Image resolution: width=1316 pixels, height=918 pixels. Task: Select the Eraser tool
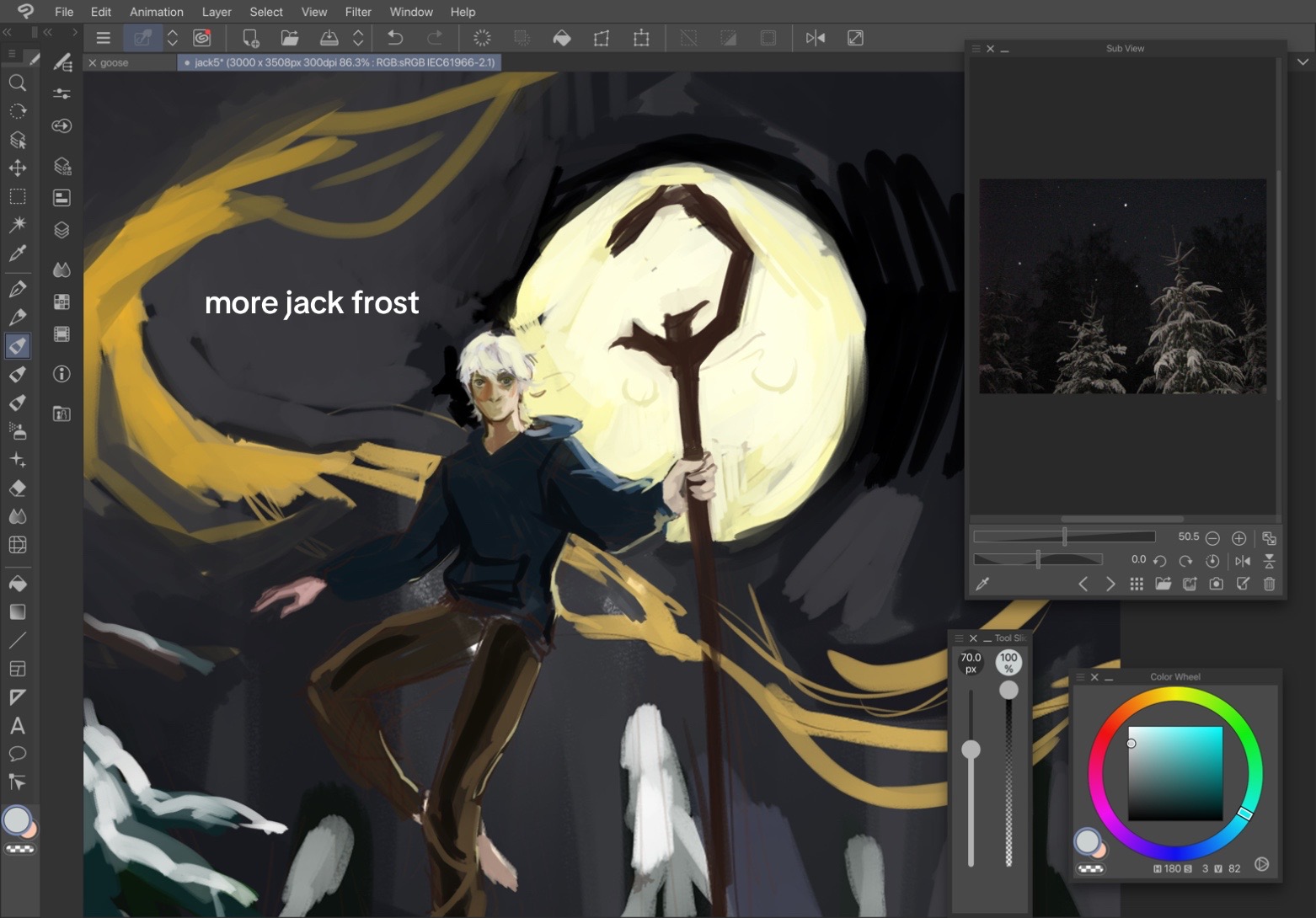(x=17, y=488)
